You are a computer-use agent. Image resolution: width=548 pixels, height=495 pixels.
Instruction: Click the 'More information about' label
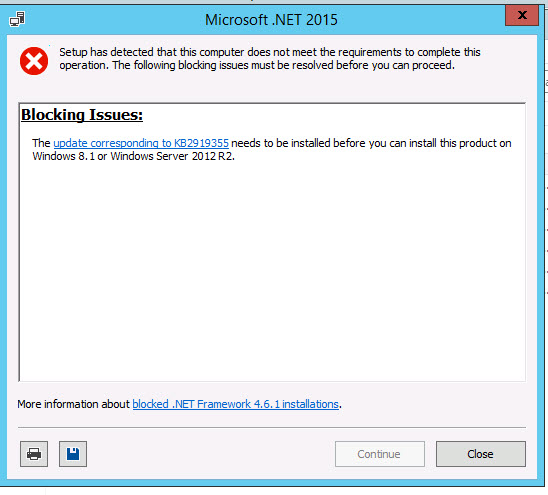[73, 404]
